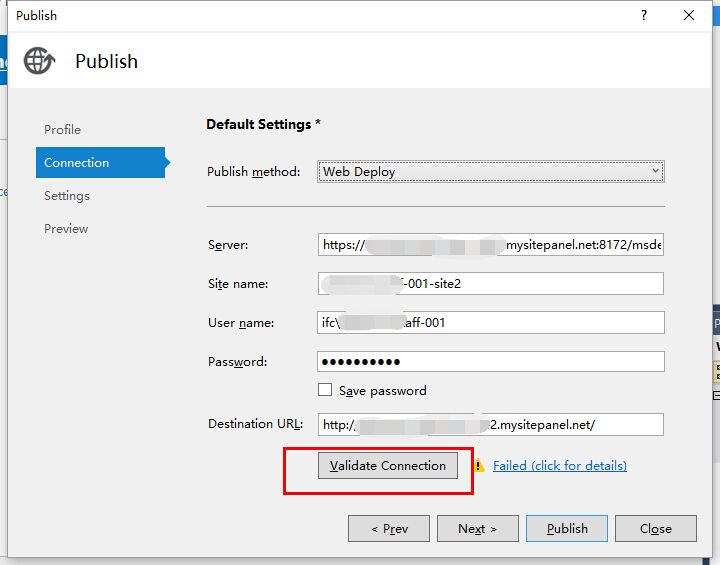Screen dimensions: 720x565
Task: Switch to the Settings step
Action: coord(66,195)
